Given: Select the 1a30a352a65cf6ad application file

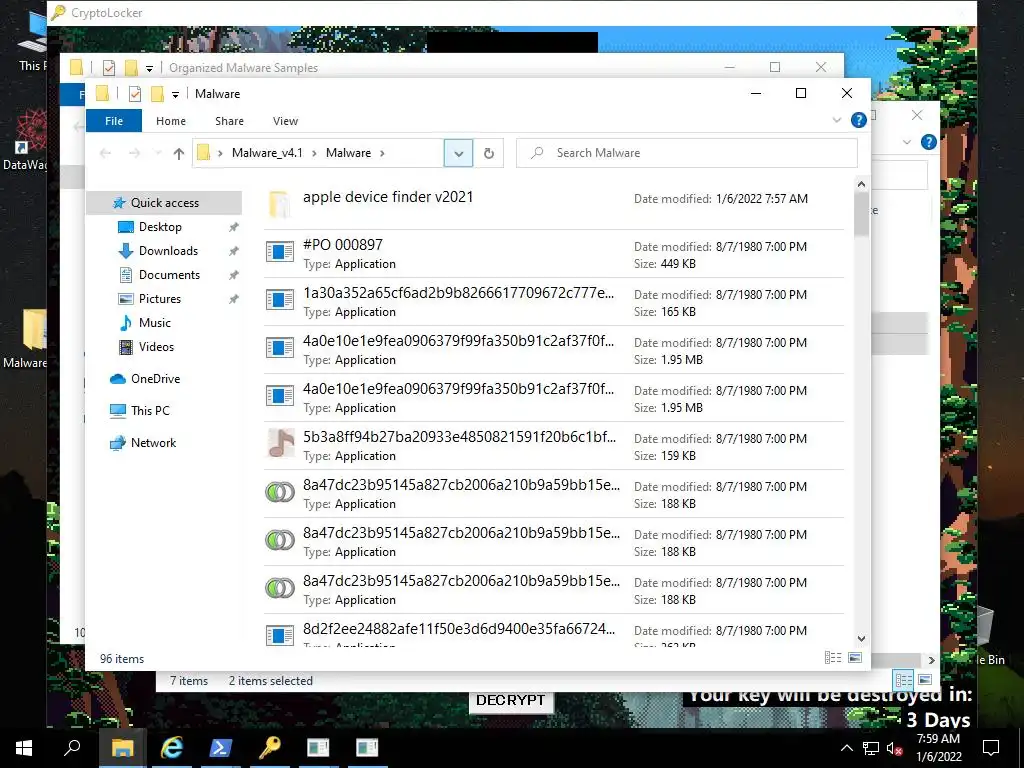Looking at the screenshot, I should pyautogui.click(x=554, y=302).
